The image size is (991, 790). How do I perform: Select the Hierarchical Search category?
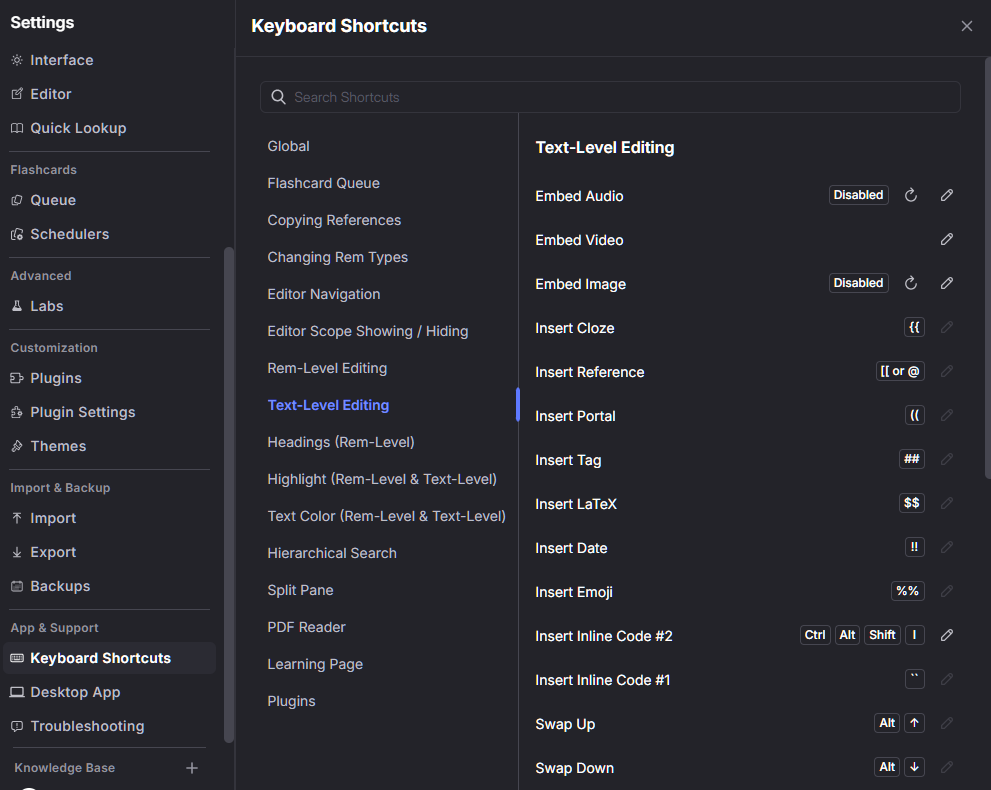pyautogui.click(x=332, y=553)
